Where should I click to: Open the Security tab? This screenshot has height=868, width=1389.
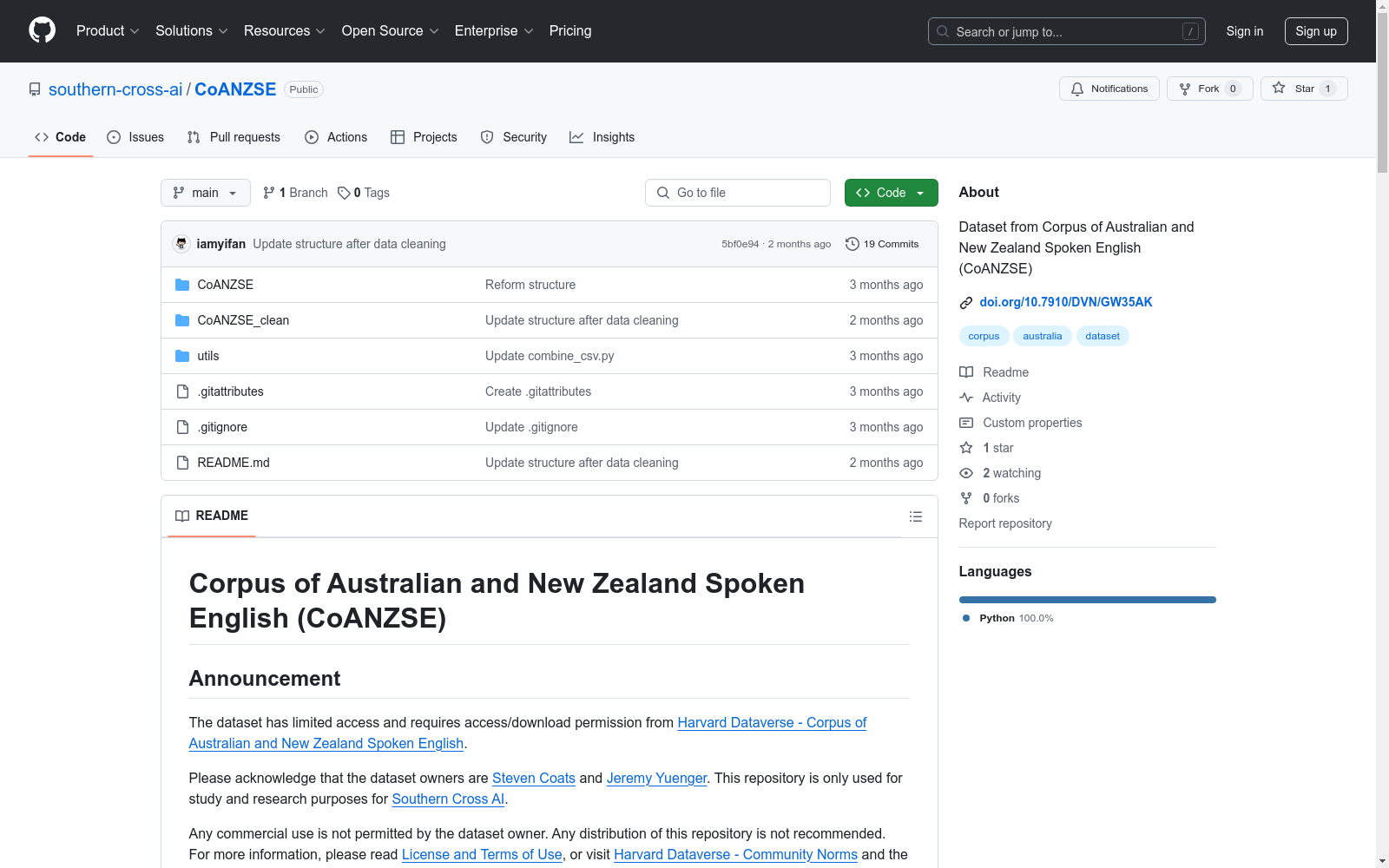point(514,137)
